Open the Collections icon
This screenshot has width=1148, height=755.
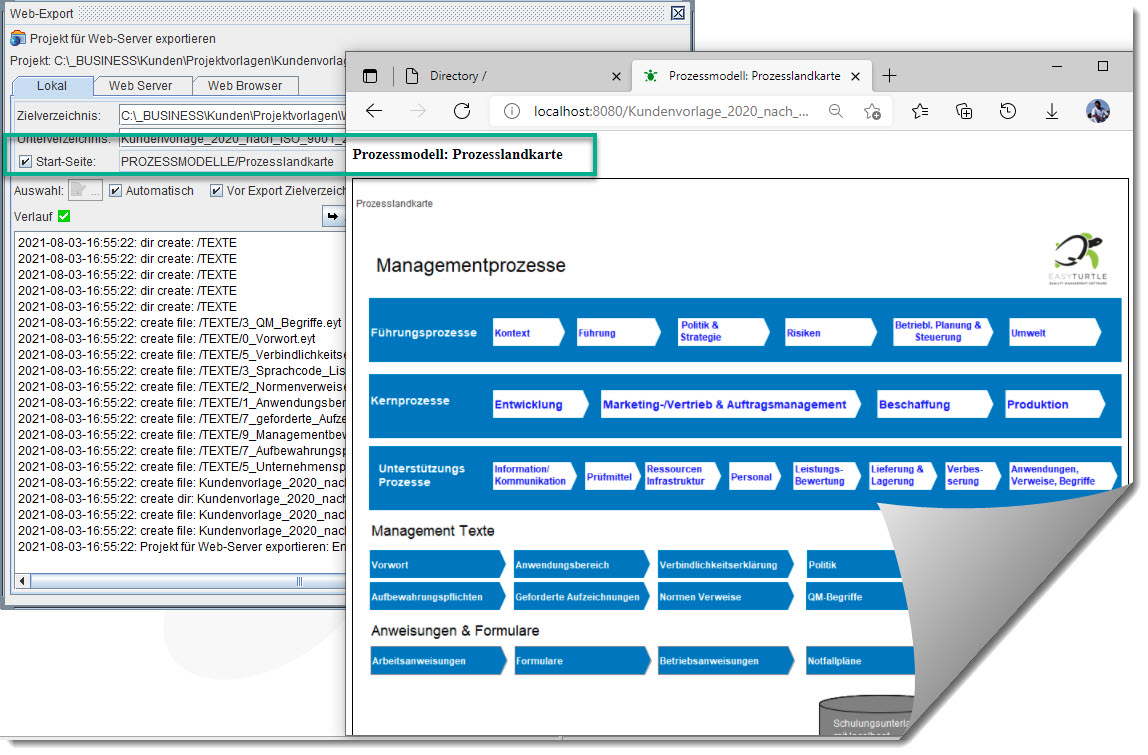(964, 111)
